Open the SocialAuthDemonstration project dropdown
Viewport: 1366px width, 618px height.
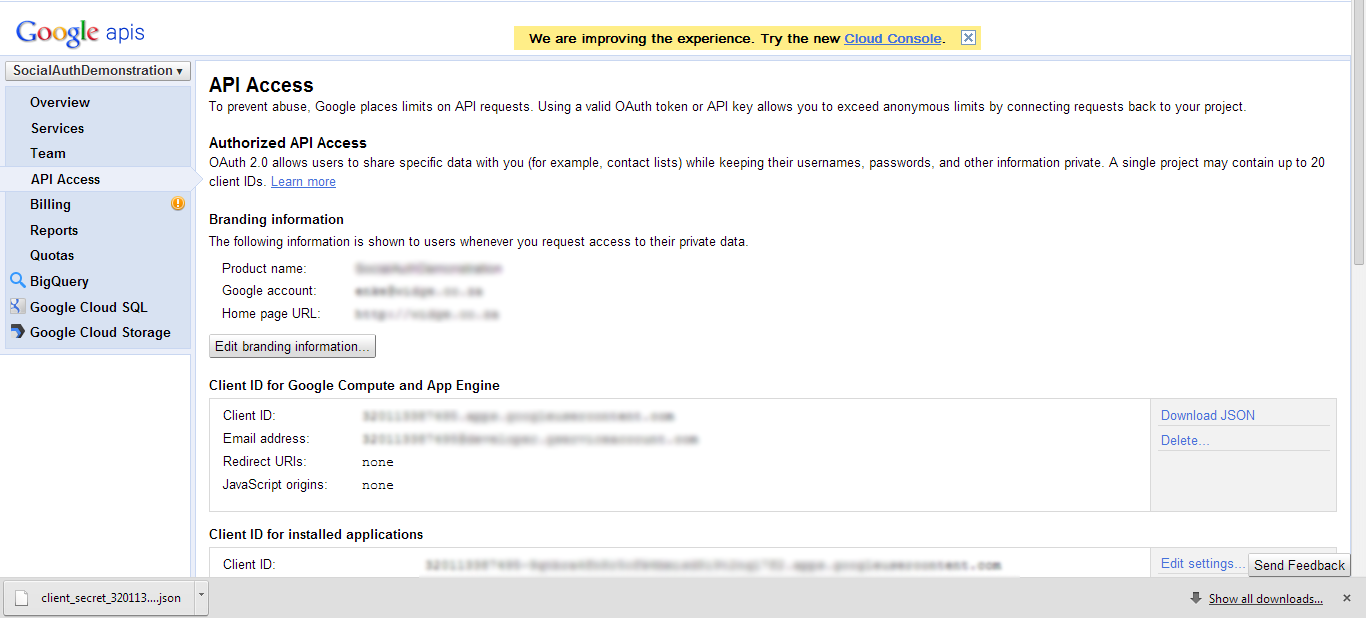pyautogui.click(x=98, y=71)
